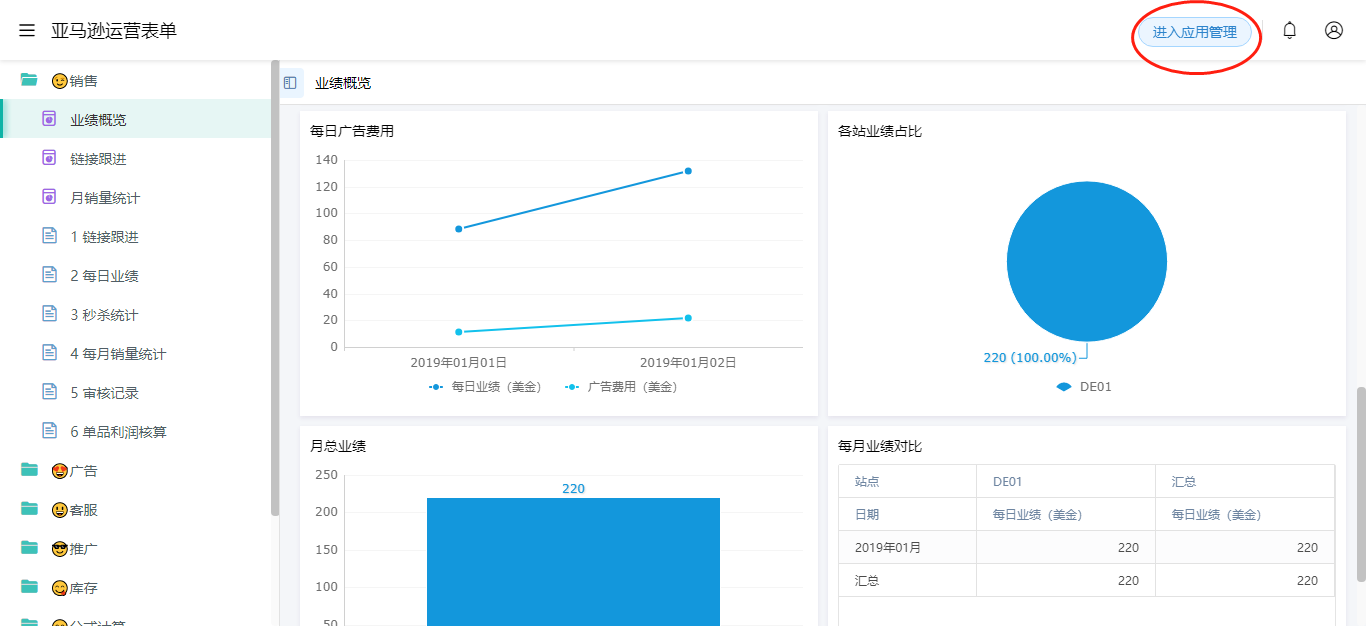The width and height of the screenshot is (1366, 626).
Task: Click the 每日广告费用 chart title
Action: 352,131
